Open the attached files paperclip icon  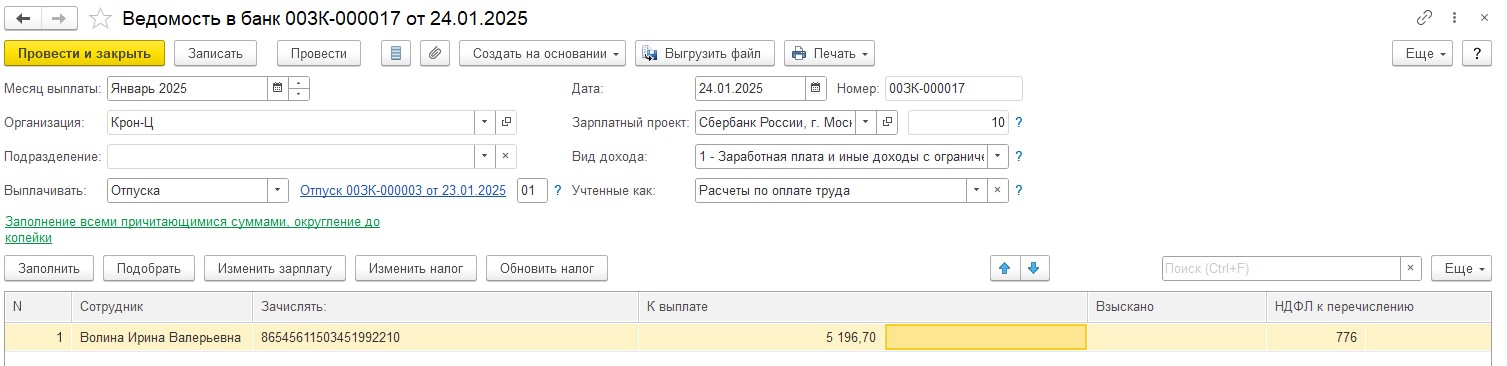(434, 53)
